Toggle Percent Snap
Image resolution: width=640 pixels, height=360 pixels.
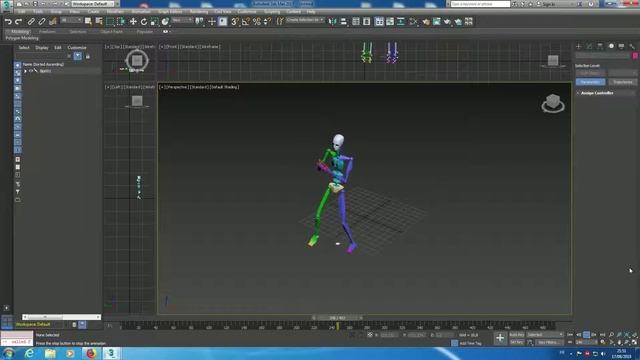tap(257, 22)
